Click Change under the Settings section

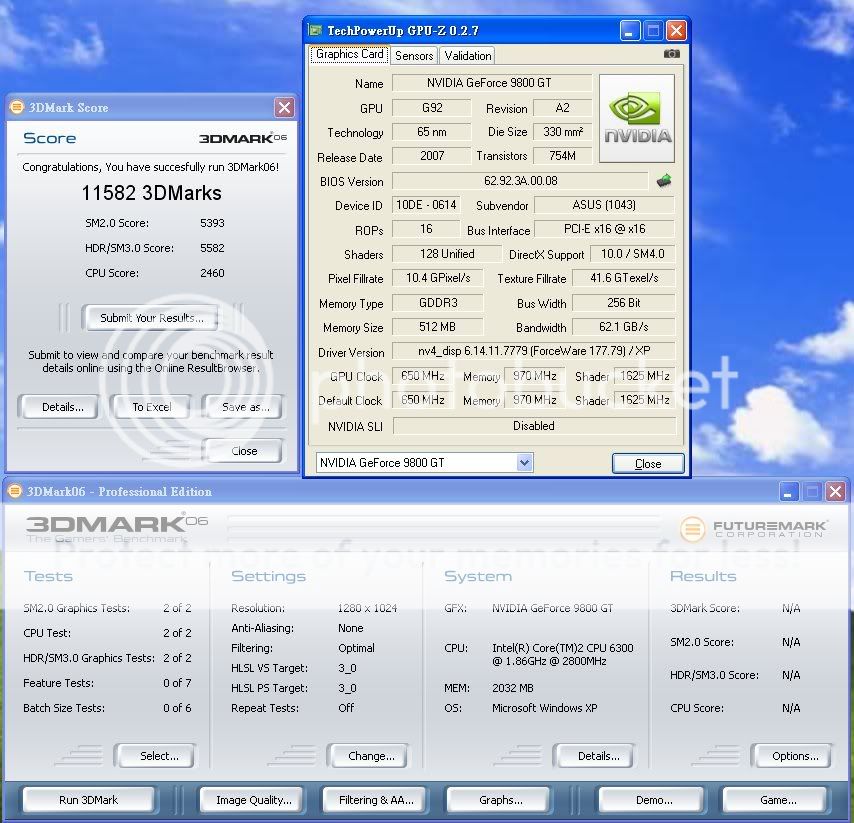(370, 756)
